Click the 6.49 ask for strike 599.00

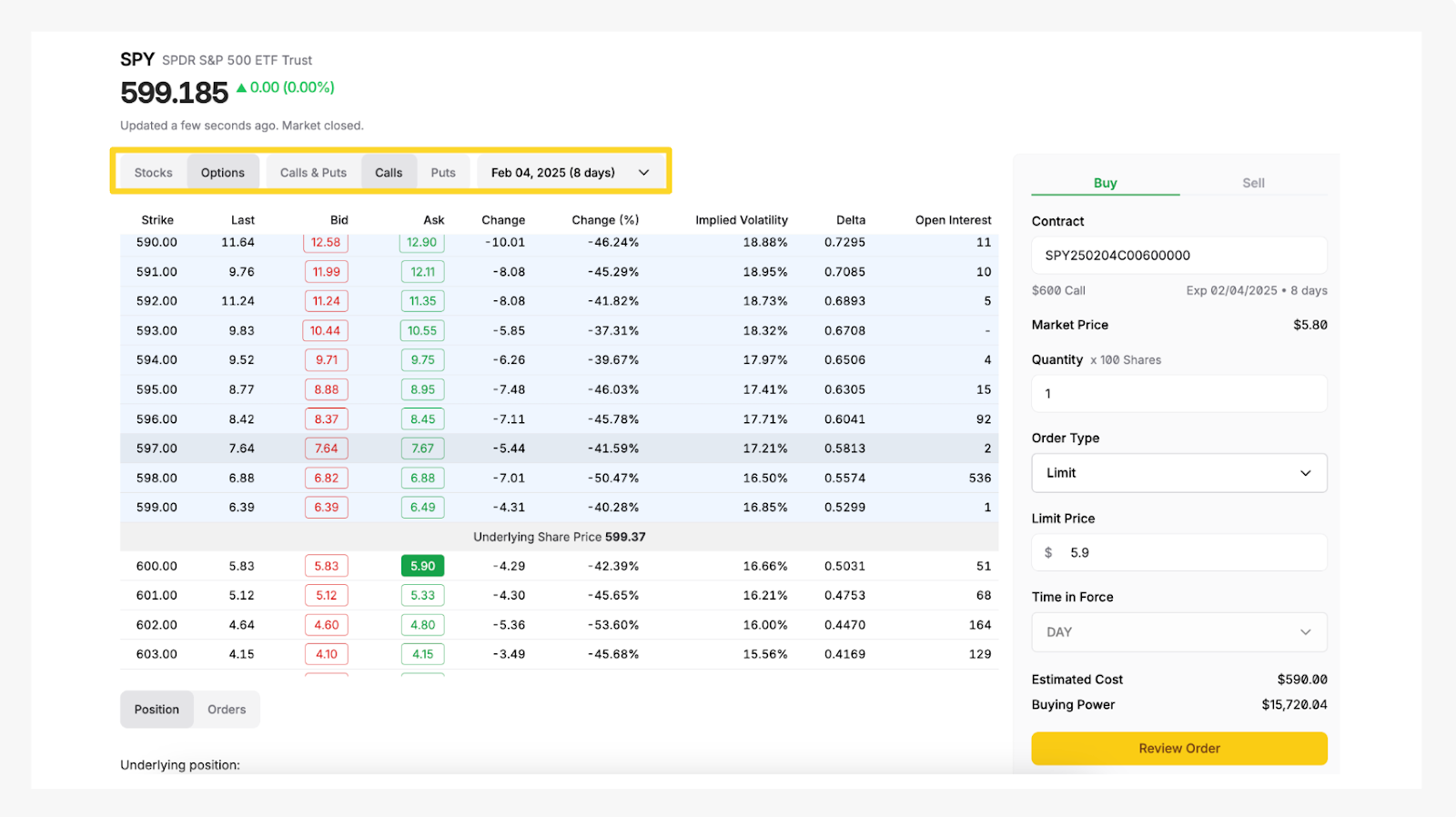pyautogui.click(x=422, y=508)
